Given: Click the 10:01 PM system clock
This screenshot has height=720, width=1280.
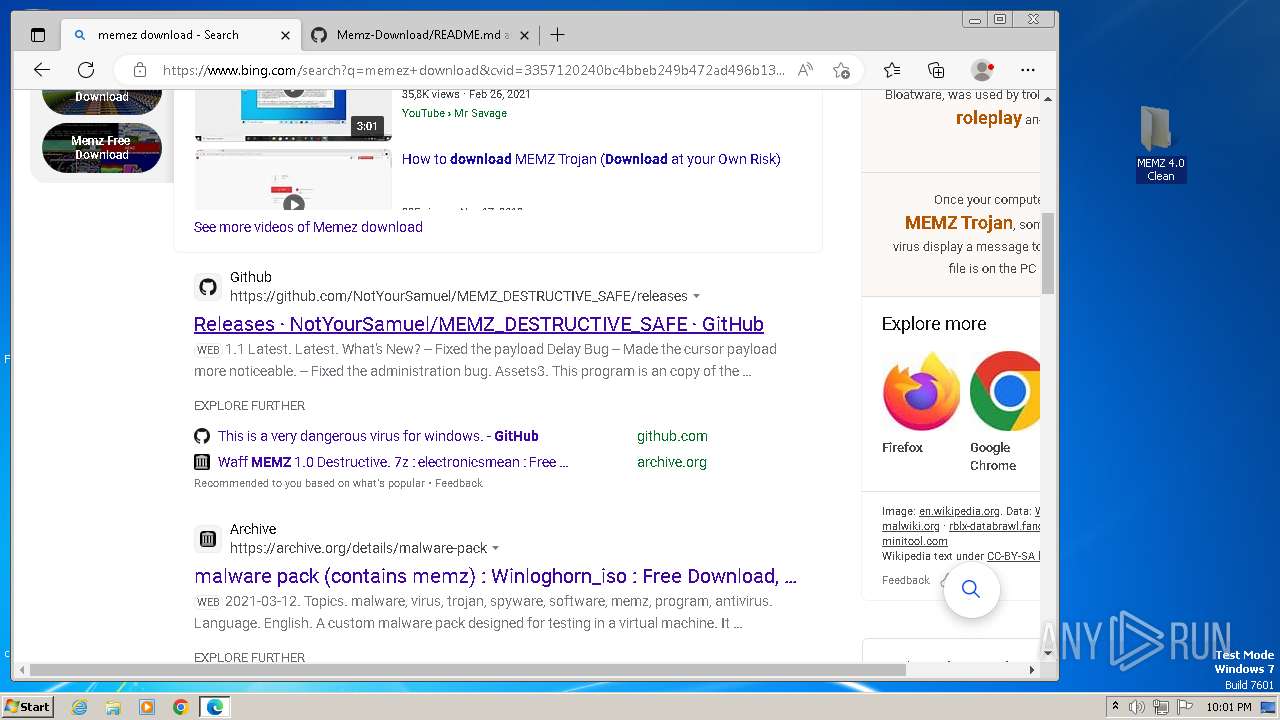Looking at the screenshot, I should (1228, 707).
